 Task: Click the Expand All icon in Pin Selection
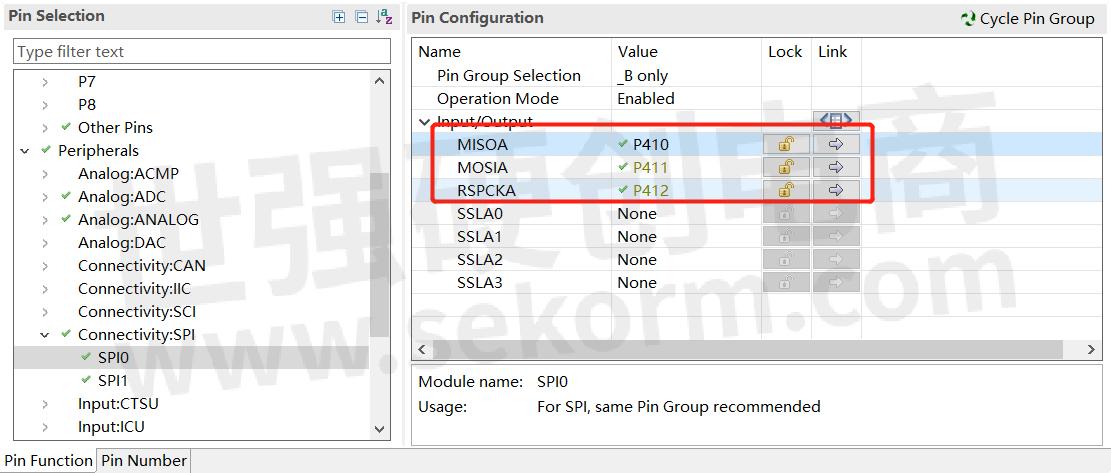click(339, 17)
